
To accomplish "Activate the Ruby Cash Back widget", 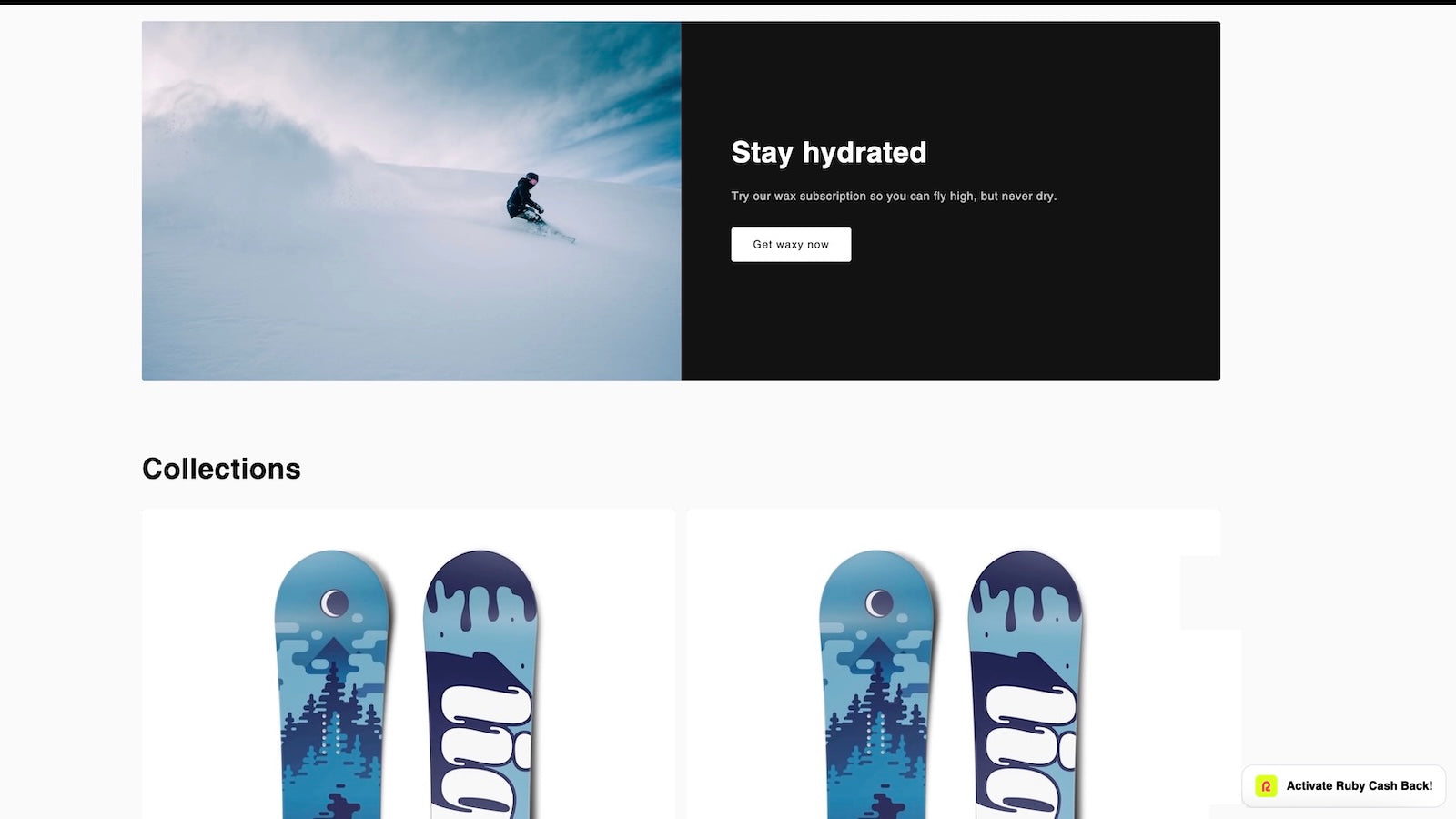I will (1343, 786).
